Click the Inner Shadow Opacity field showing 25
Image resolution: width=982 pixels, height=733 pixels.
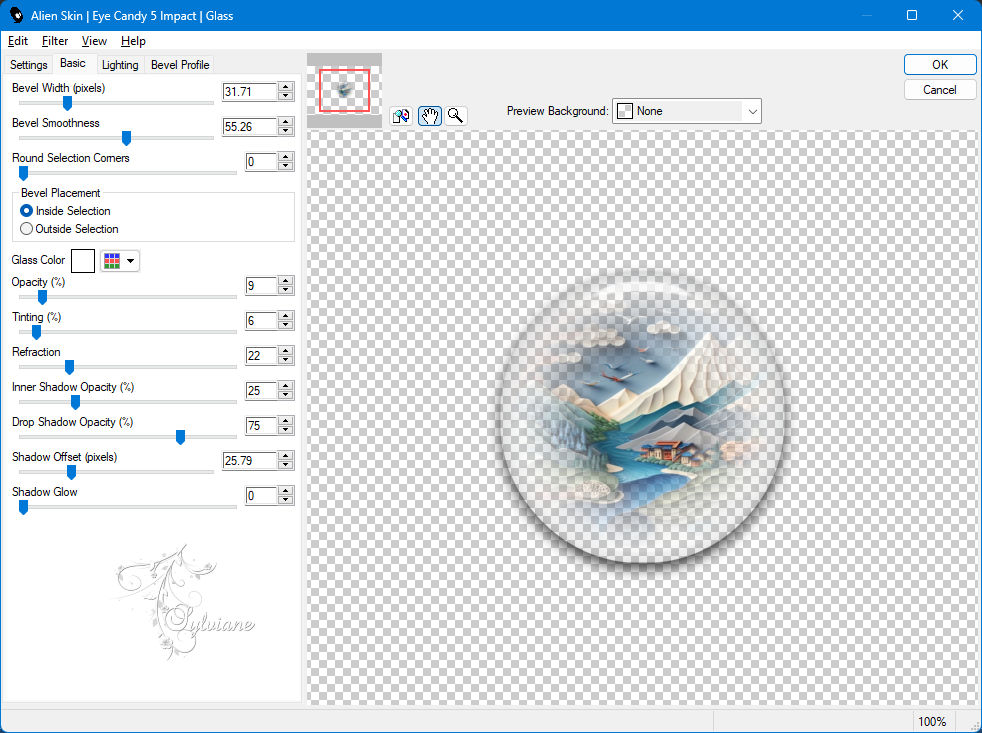click(261, 391)
